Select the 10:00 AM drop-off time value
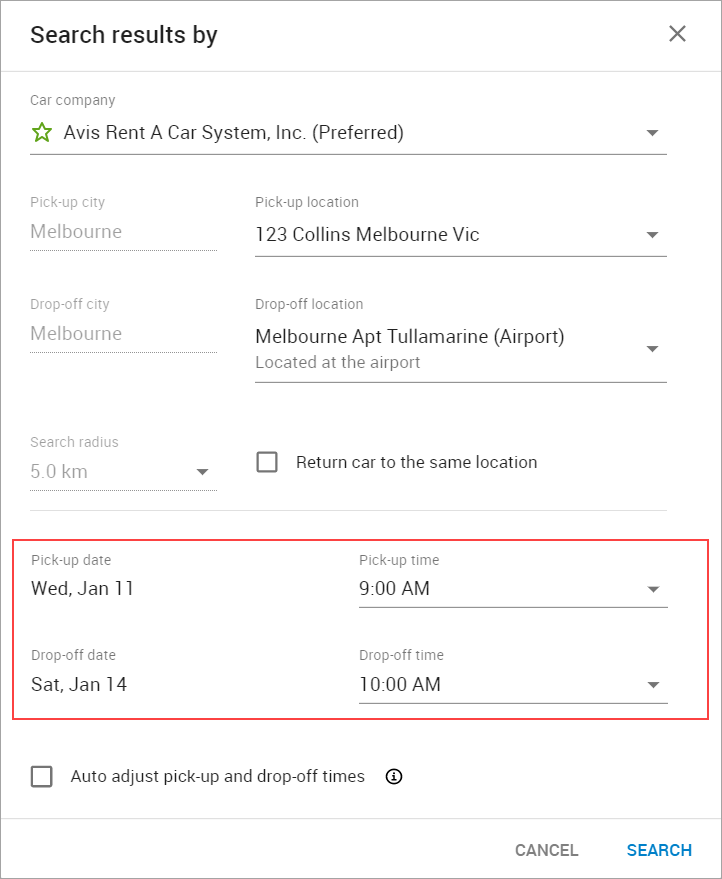 (400, 685)
